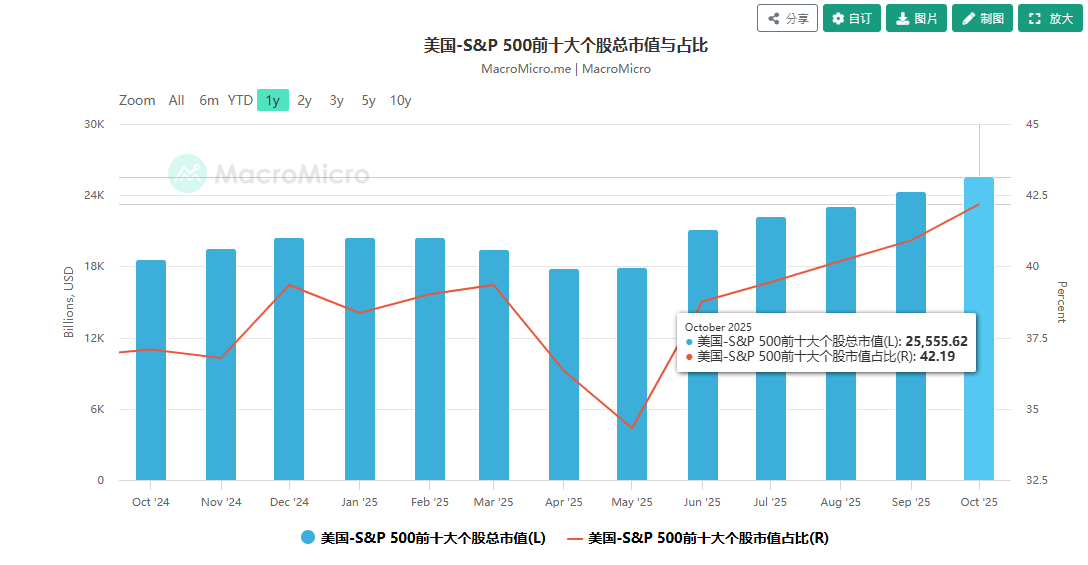Click the Feb '25 bar
The width and height of the screenshot is (1088, 565).
pos(430,360)
